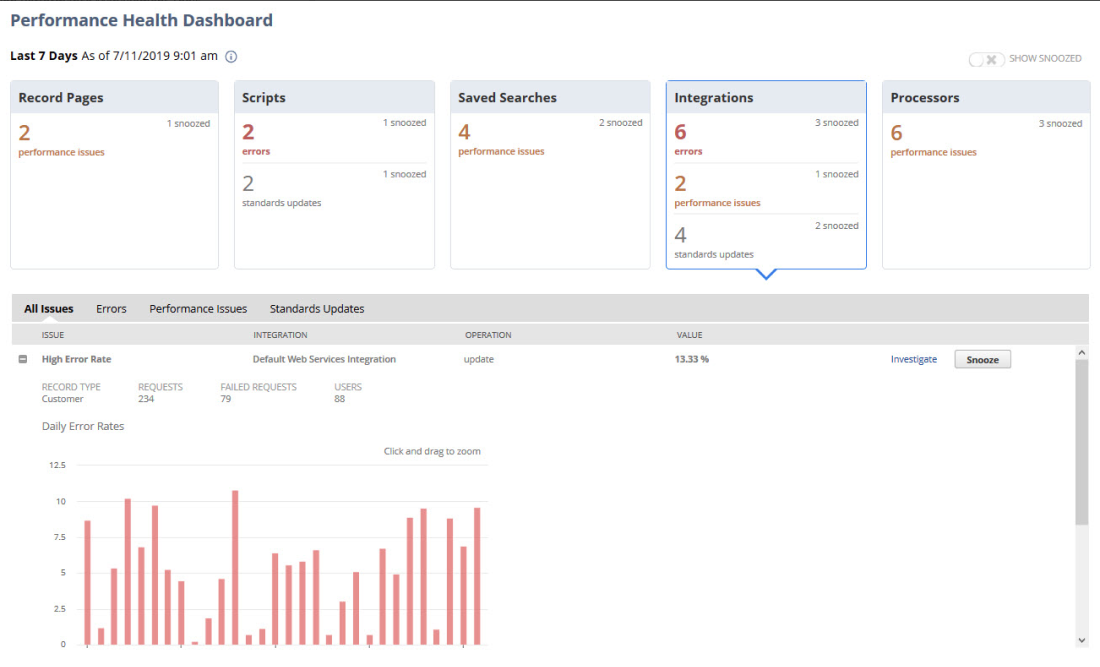Select the Scripts tile header
The image size is (1100, 667).
[334, 98]
